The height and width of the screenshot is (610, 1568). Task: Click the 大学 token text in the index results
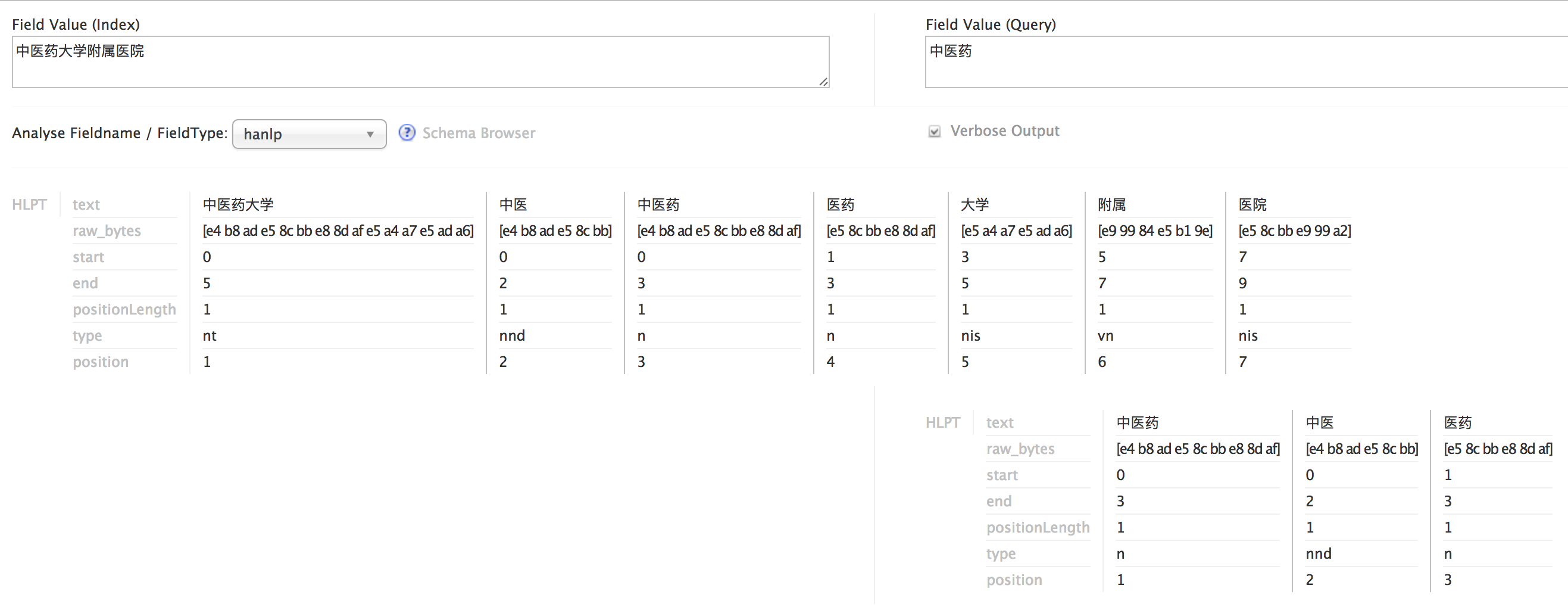(974, 204)
